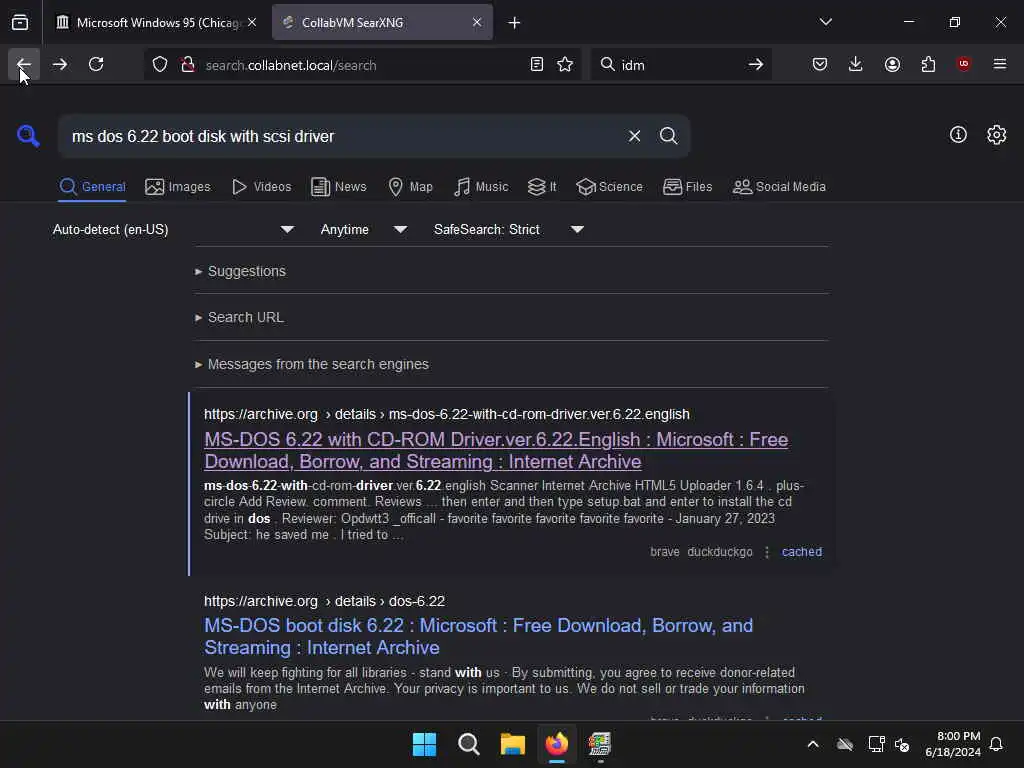Open the Firefox hamburger menu
The width and height of the screenshot is (1024, 768).
pyautogui.click(x=1000, y=64)
